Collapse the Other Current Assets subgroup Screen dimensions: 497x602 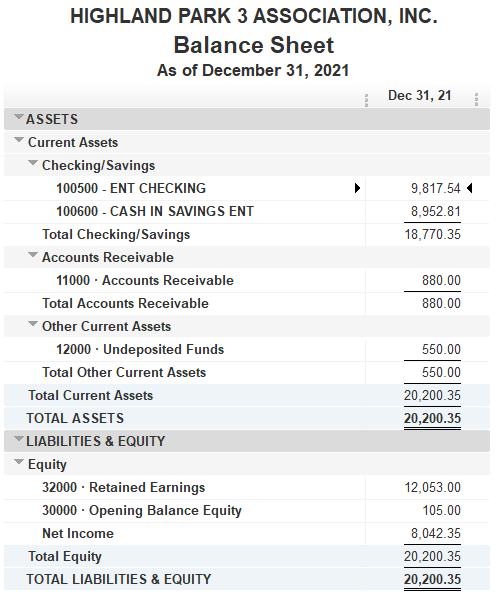[x=33, y=324]
